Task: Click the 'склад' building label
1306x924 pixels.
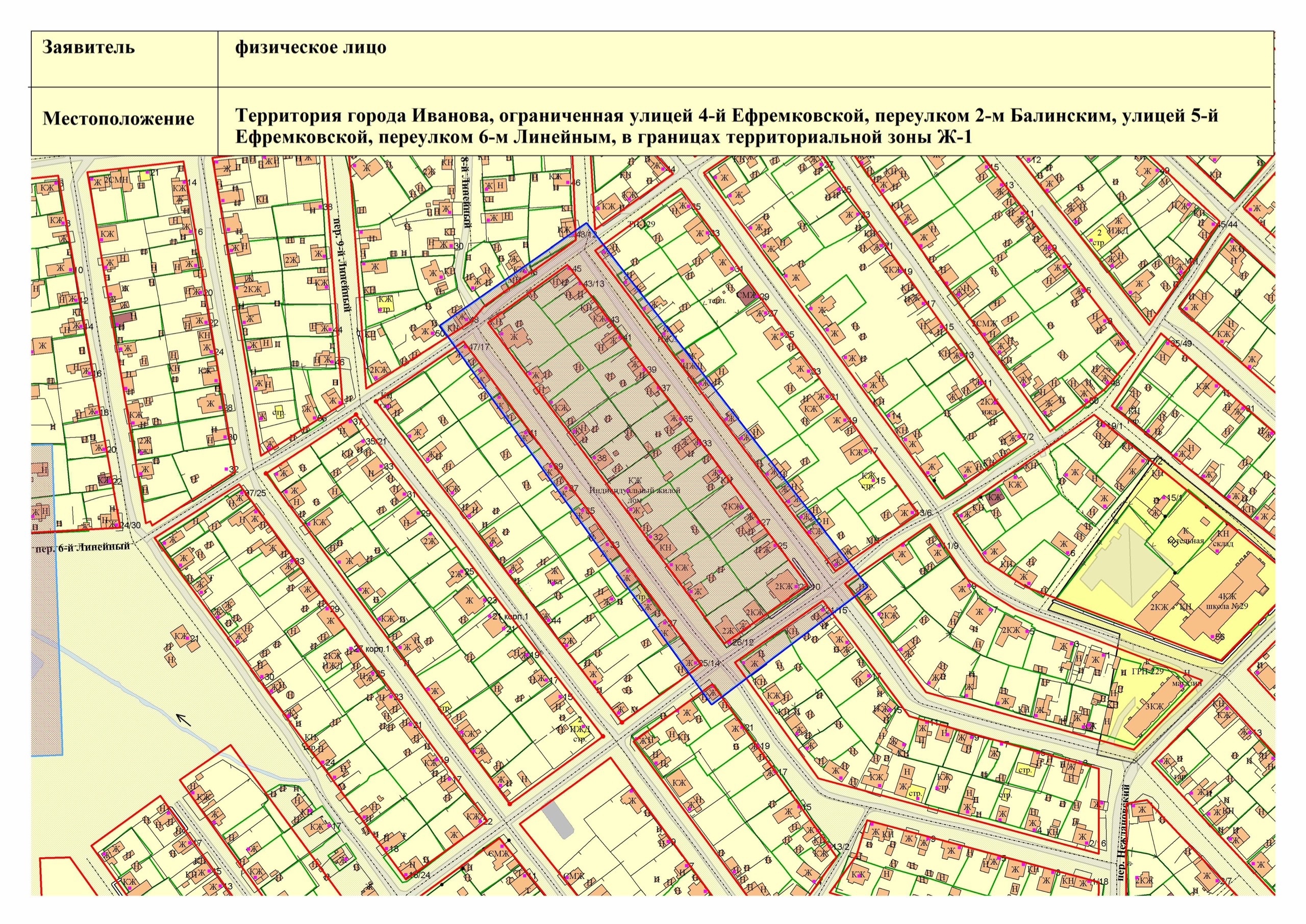Action: [x=1223, y=543]
